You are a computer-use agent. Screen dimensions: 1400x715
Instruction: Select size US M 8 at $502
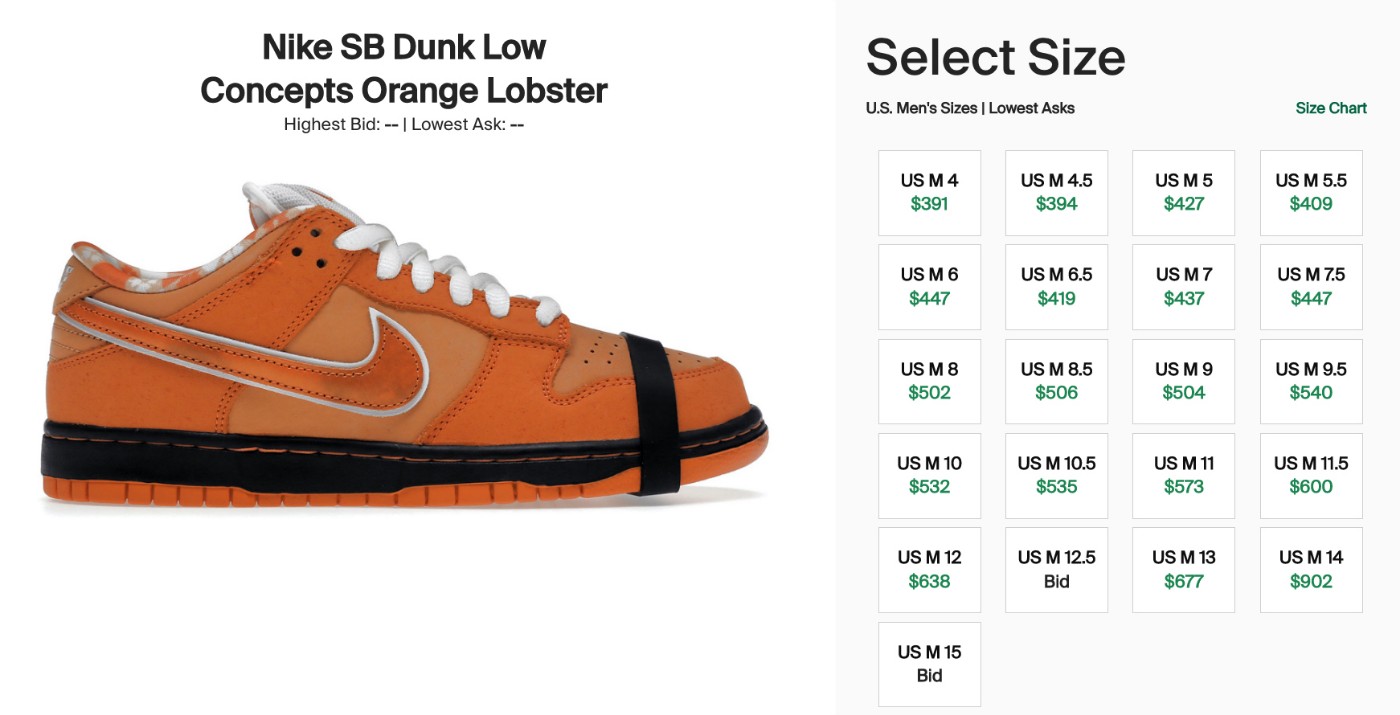929,381
